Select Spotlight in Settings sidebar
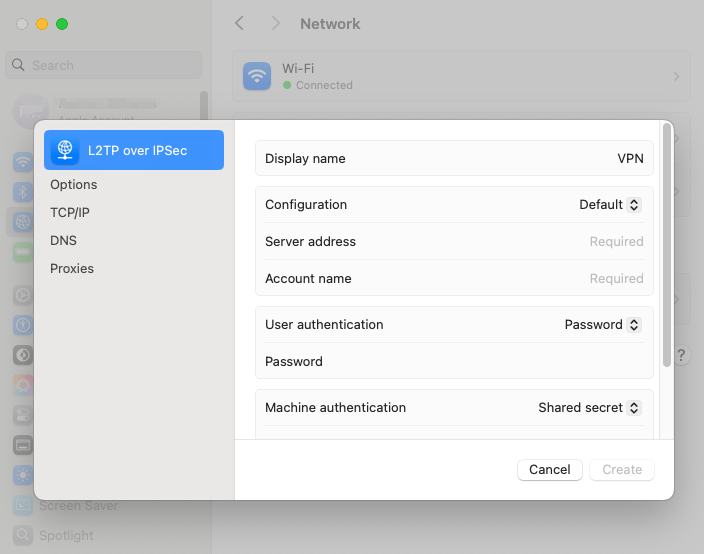 pyautogui.click(x=66, y=535)
